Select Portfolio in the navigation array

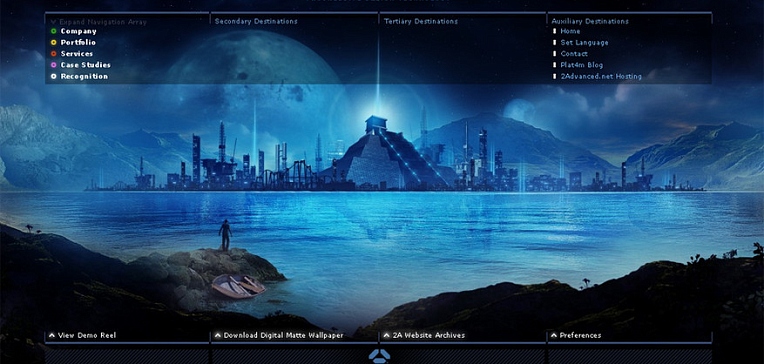[x=78, y=42]
